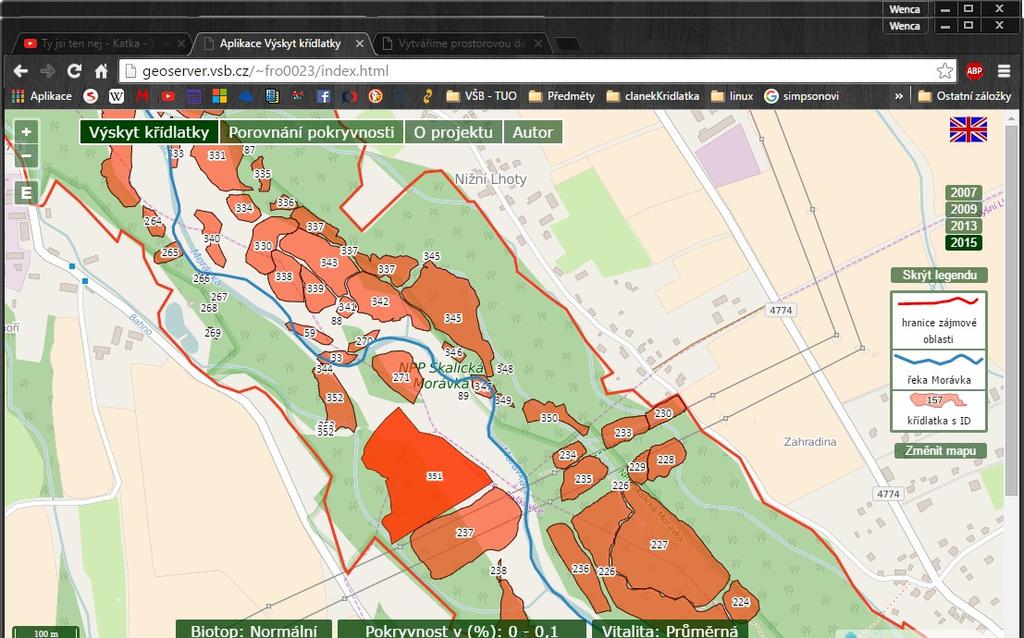Image resolution: width=1024 pixels, height=638 pixels.
Task: Open the YouTube bookmark icon
Action: point(168,96)
